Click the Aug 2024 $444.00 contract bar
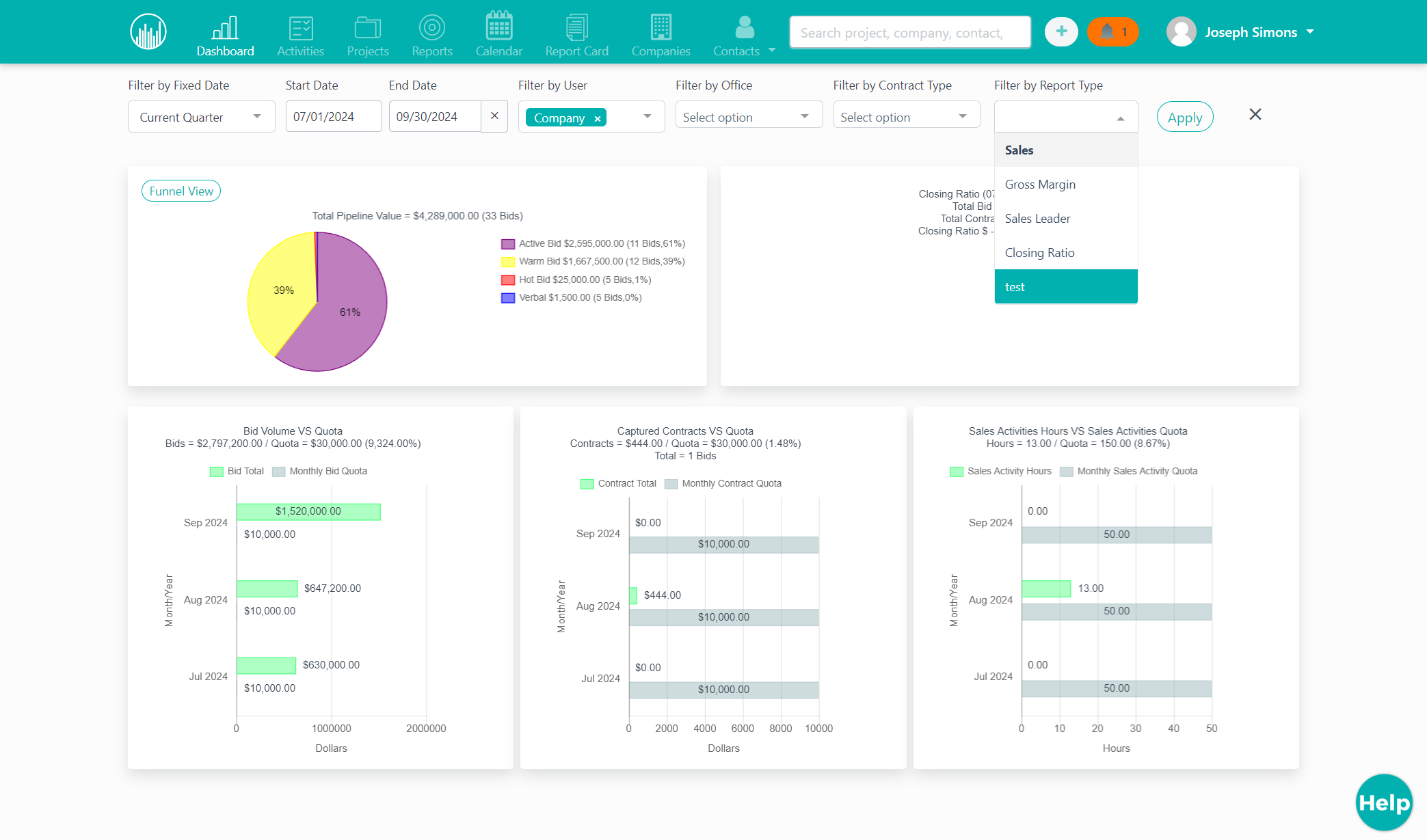This screenshot has height=840, width=1427. click(x=633, y=595)
